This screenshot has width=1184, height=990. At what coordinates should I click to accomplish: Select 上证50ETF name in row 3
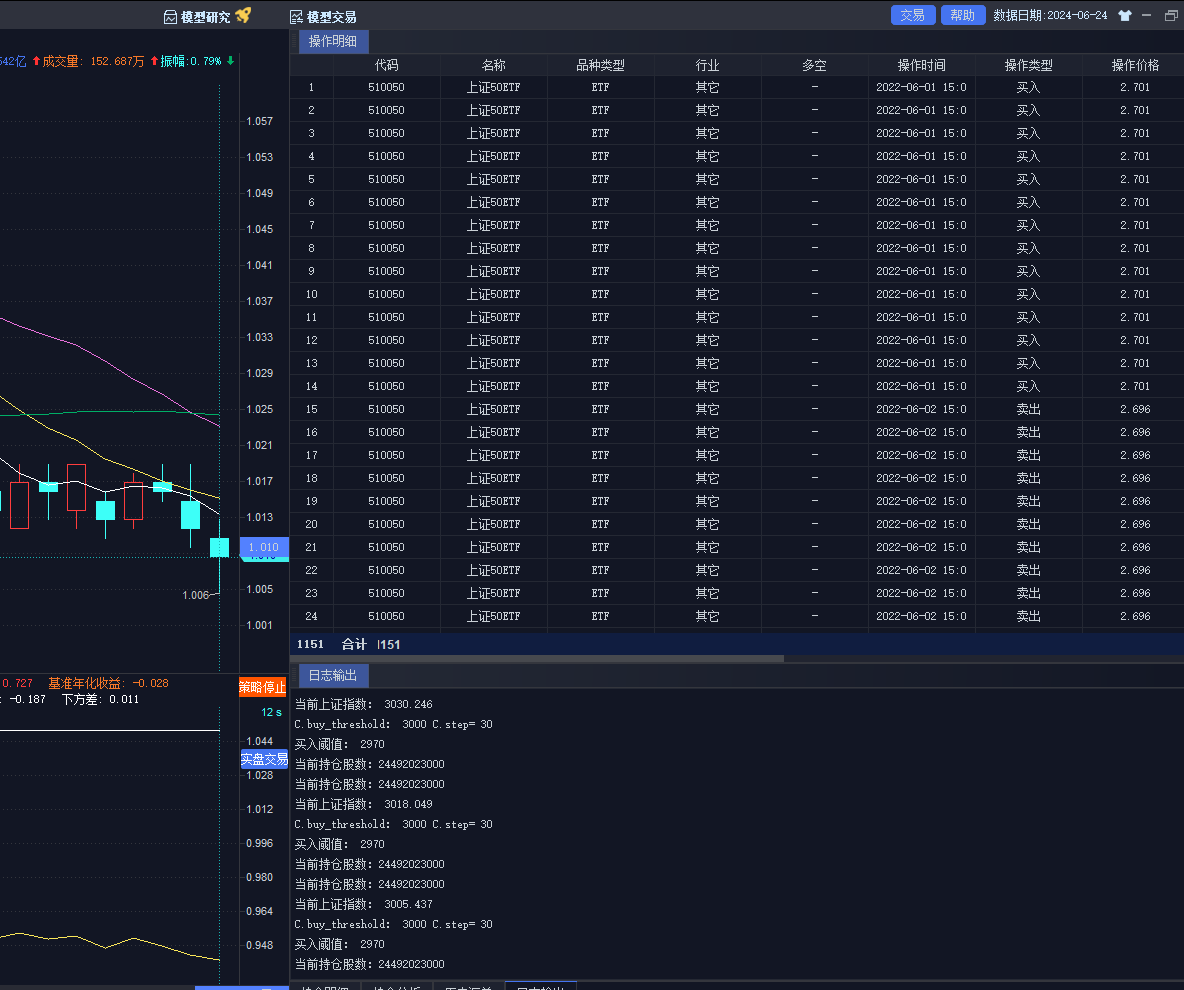click(493, 133)
